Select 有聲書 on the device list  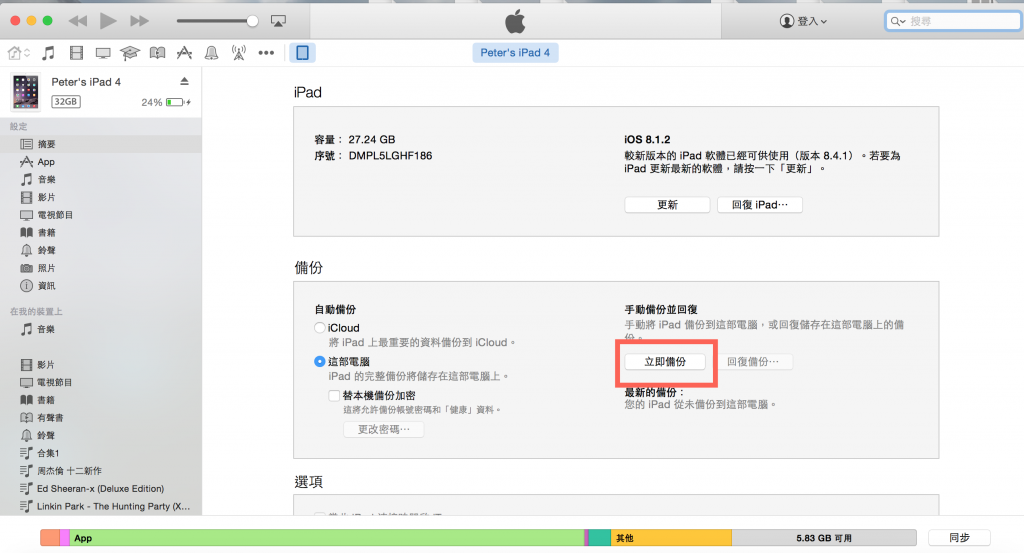pos(101,417)
